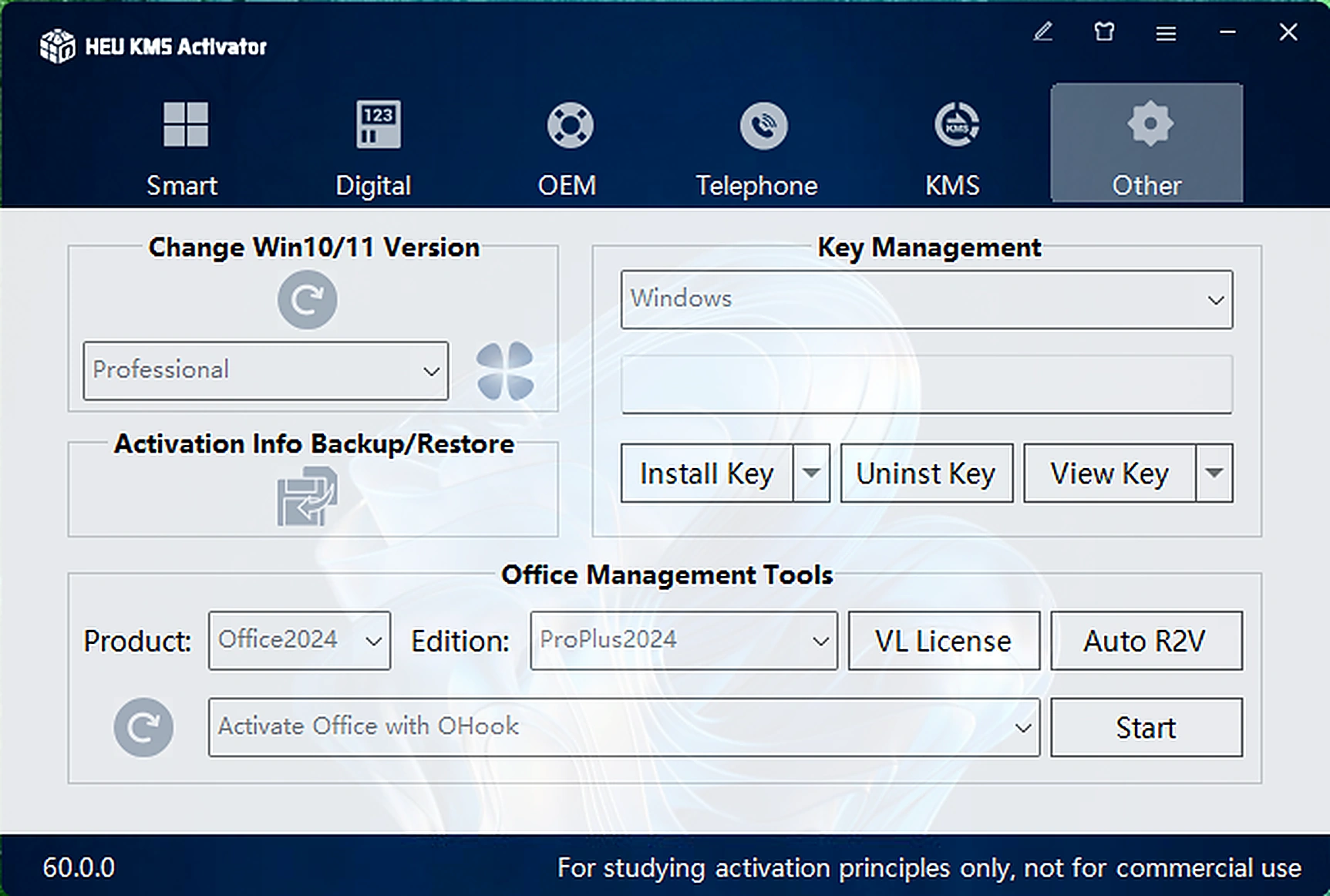The width and height of the screenshot is (1330, 896).
Task: Click the HEU KMS Activator logo icon
Action: click(x=58, y=46)
